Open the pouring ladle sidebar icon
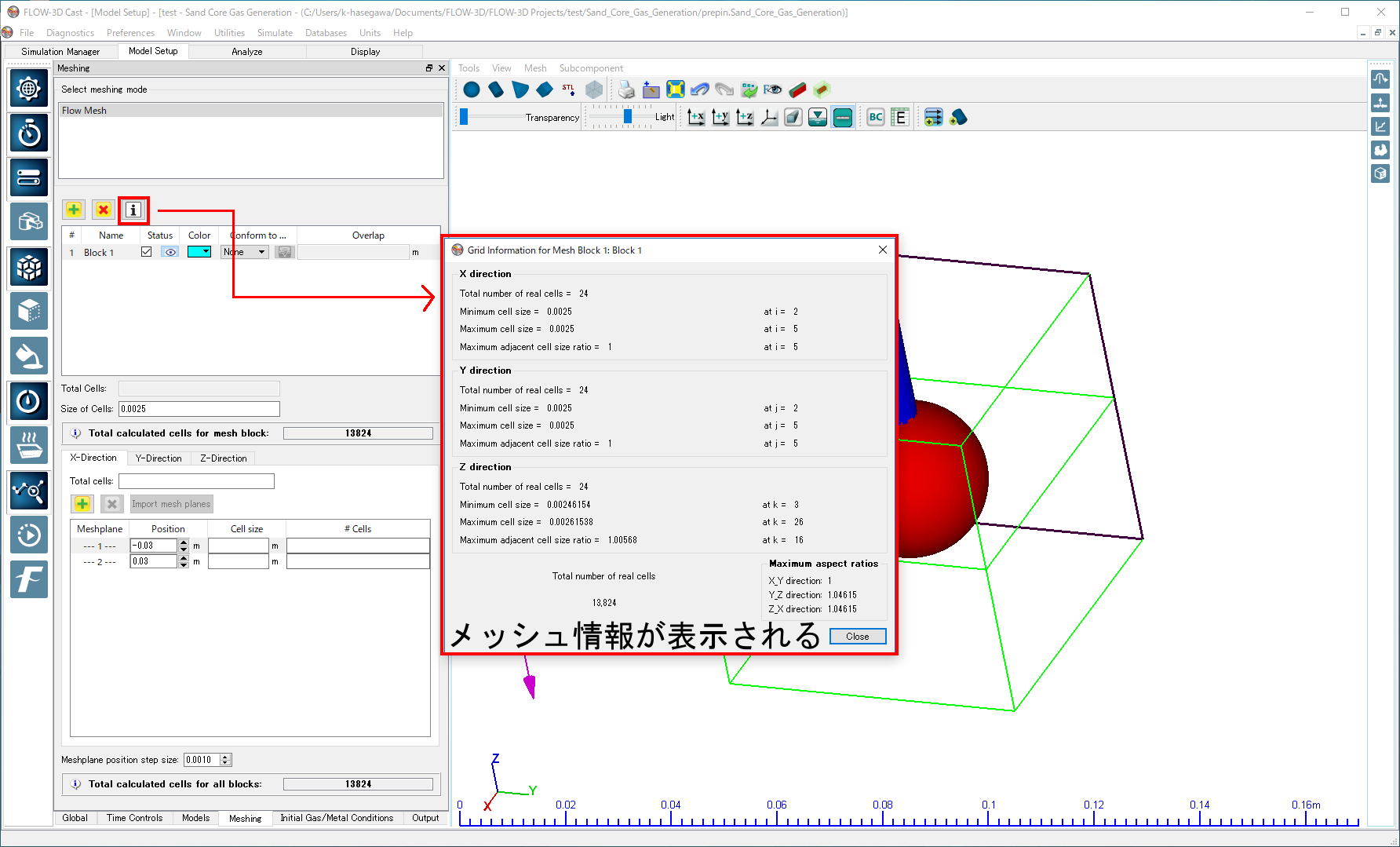Screen dimensions: 1400x847 tap(29, 357)
